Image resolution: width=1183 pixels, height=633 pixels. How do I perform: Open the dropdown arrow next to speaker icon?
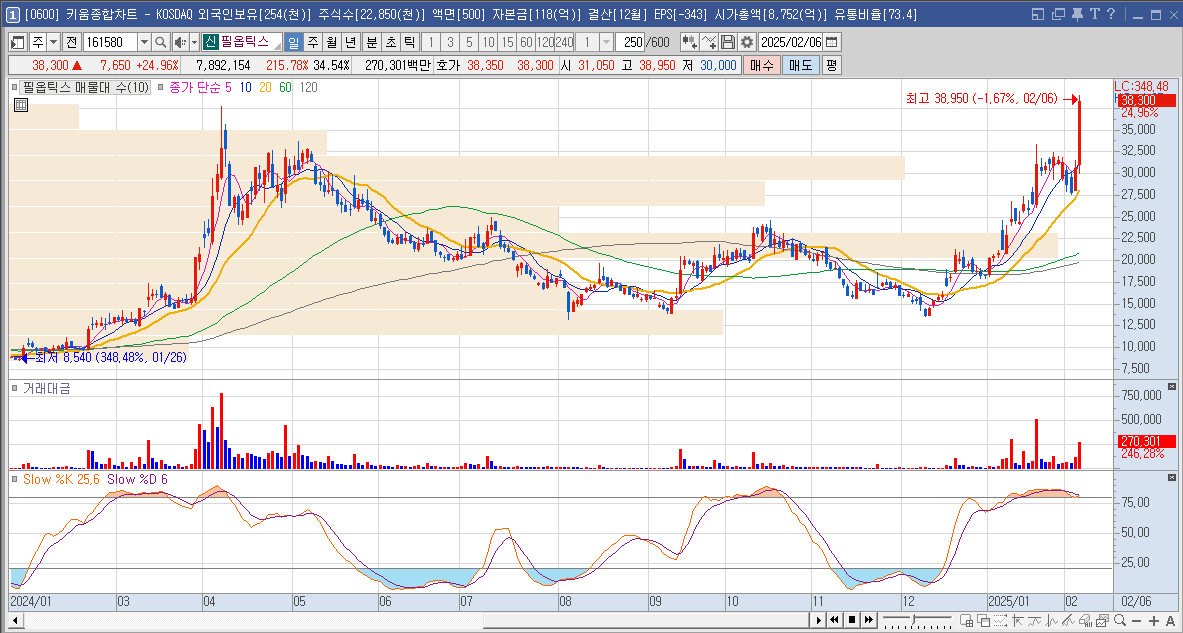[x=195, y=41]
